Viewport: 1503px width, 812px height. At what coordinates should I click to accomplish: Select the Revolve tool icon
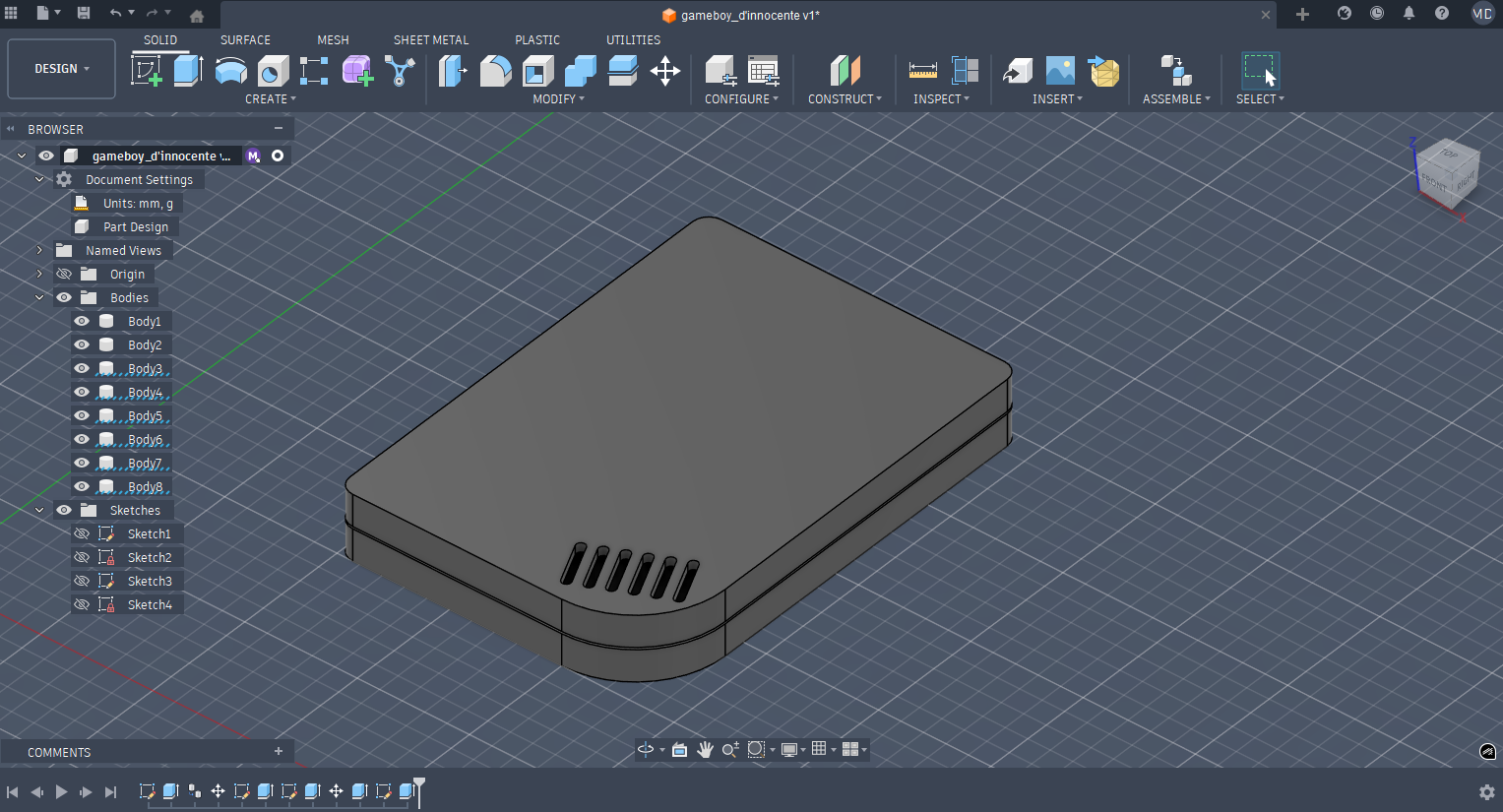[230, 71]
